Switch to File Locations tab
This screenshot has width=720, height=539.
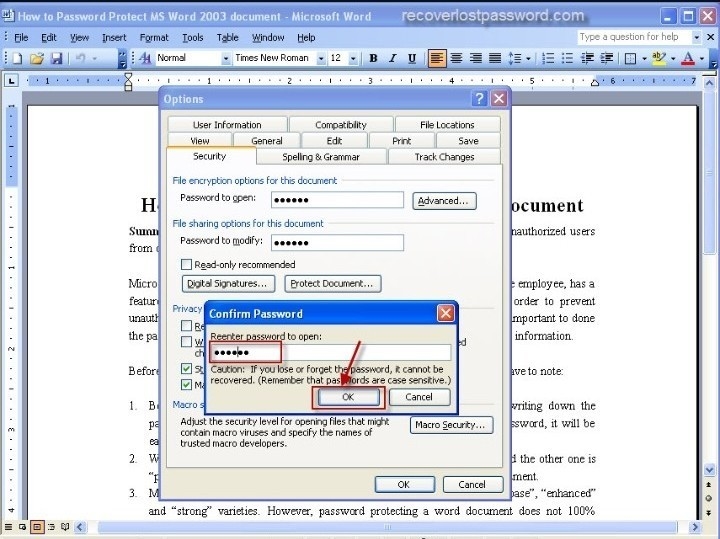pos(447,124)
